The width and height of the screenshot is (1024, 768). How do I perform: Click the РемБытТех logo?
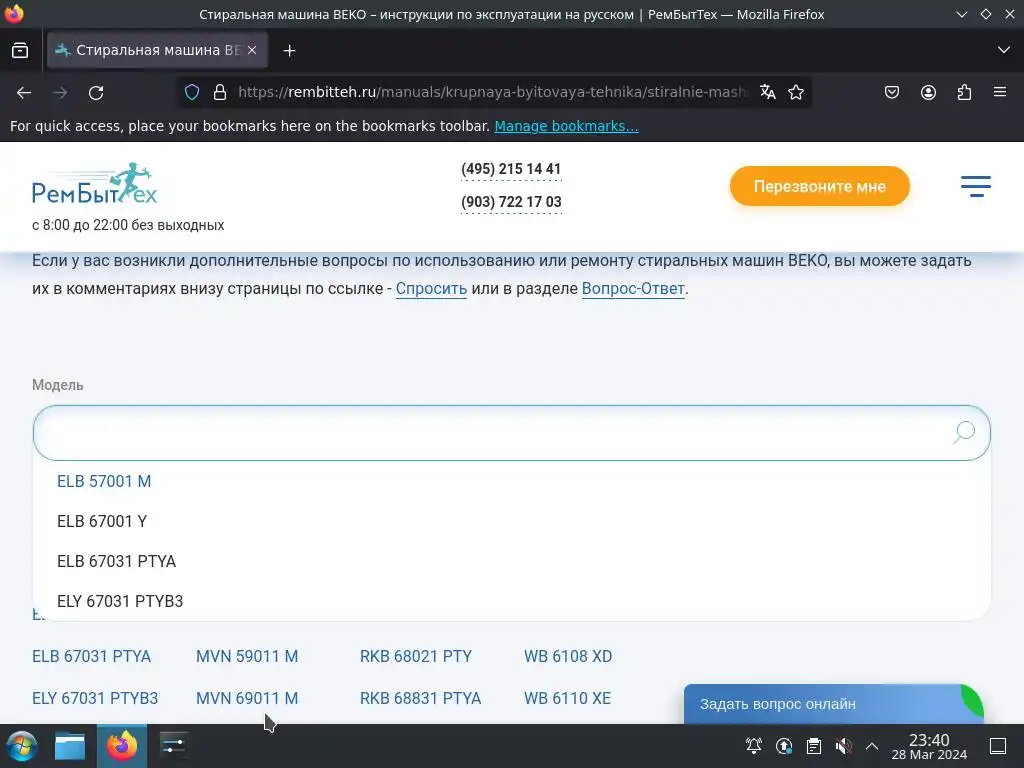[95, 184]
